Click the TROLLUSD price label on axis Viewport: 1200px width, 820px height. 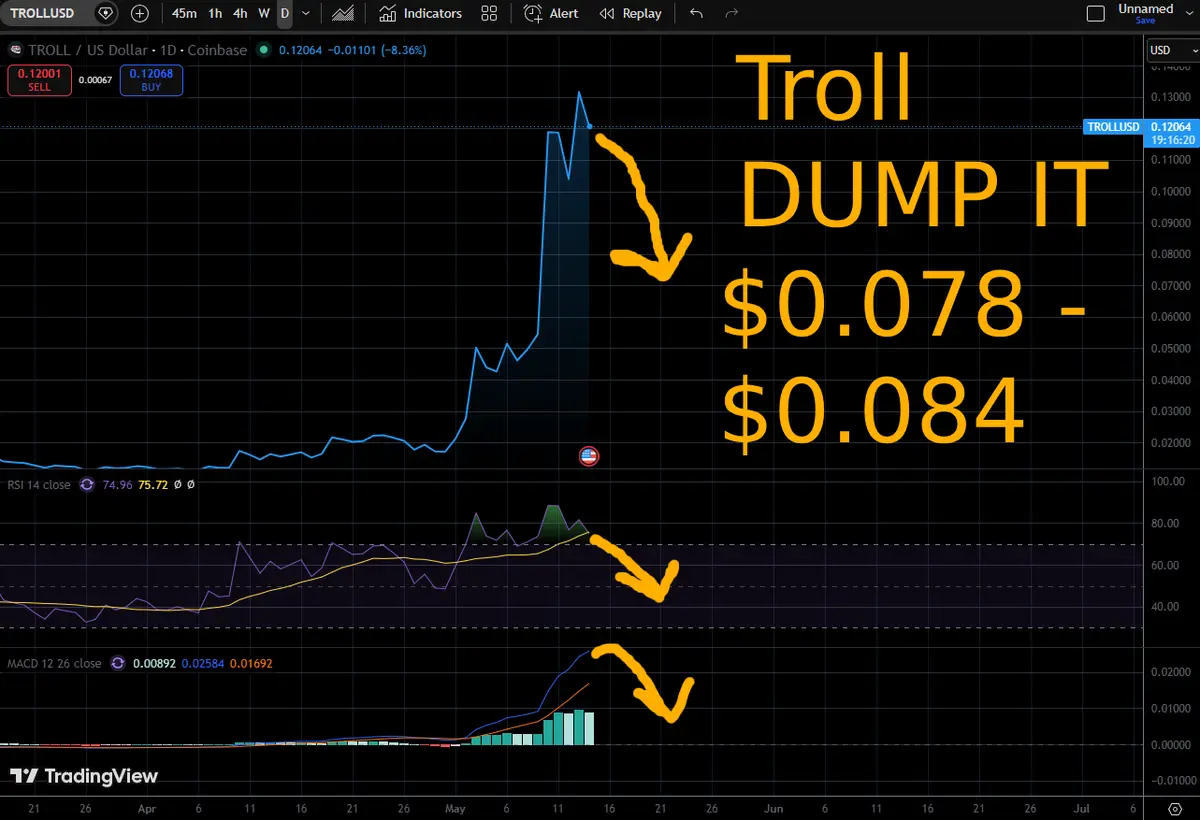1114,127
